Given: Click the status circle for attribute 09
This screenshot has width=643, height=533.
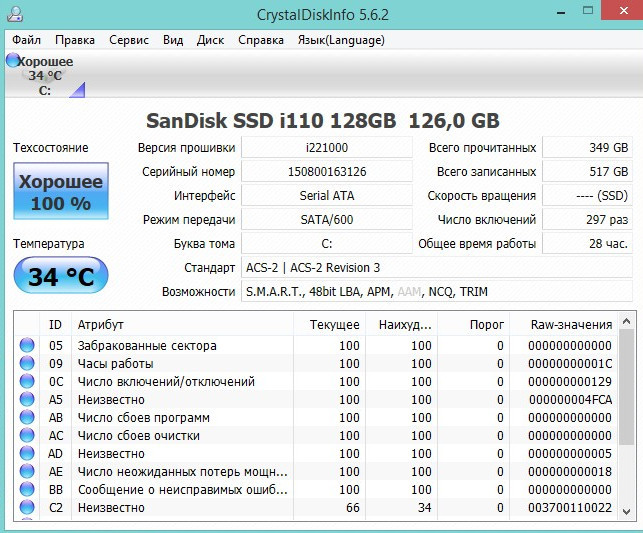Looking at the screenshot, I should click(x=27, y=363).
